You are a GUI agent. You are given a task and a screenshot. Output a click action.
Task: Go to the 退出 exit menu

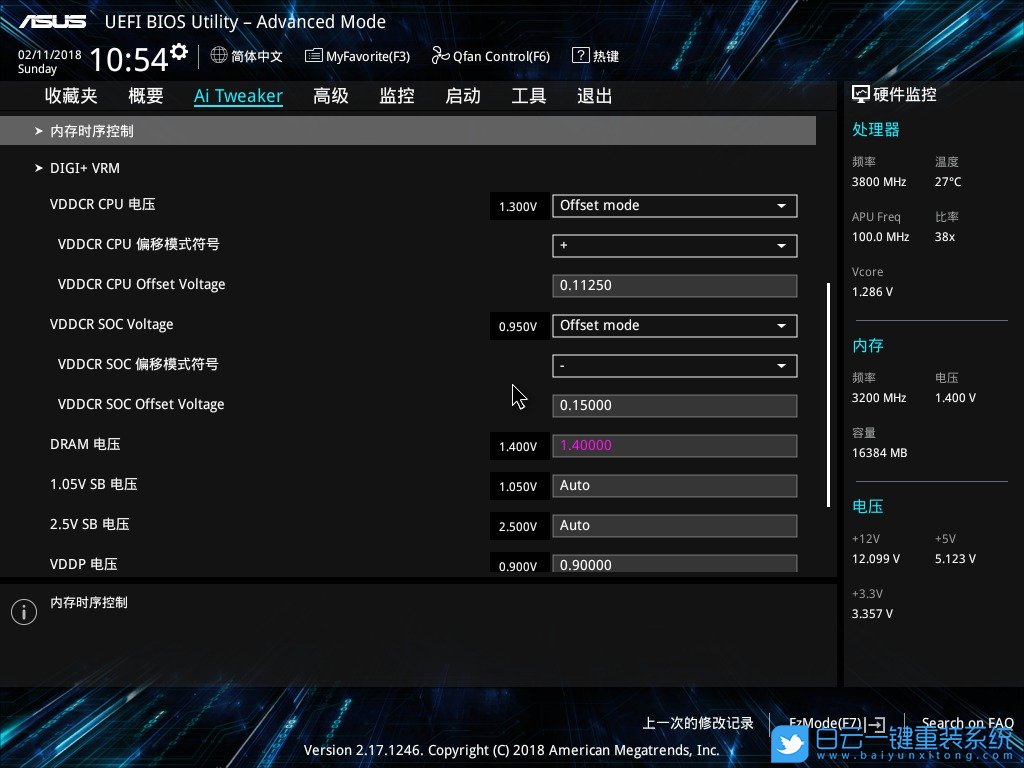(593, 95)
